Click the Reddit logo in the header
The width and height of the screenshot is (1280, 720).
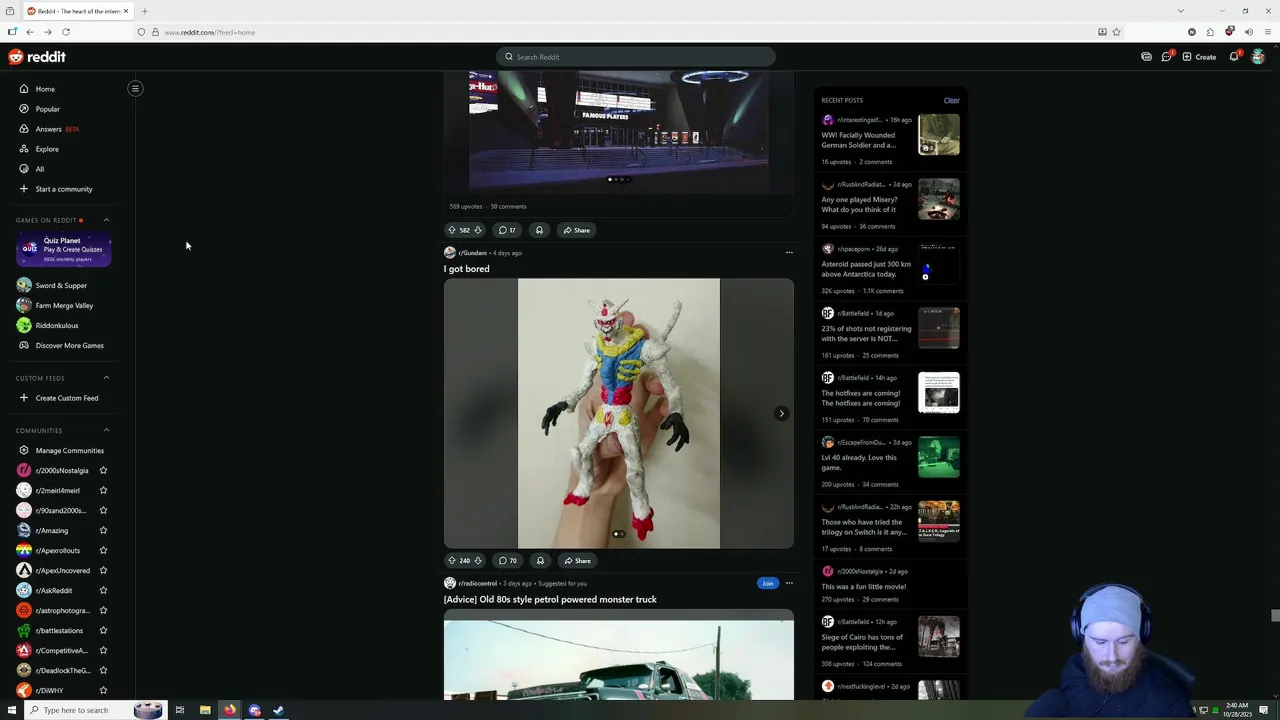(37, 57)
